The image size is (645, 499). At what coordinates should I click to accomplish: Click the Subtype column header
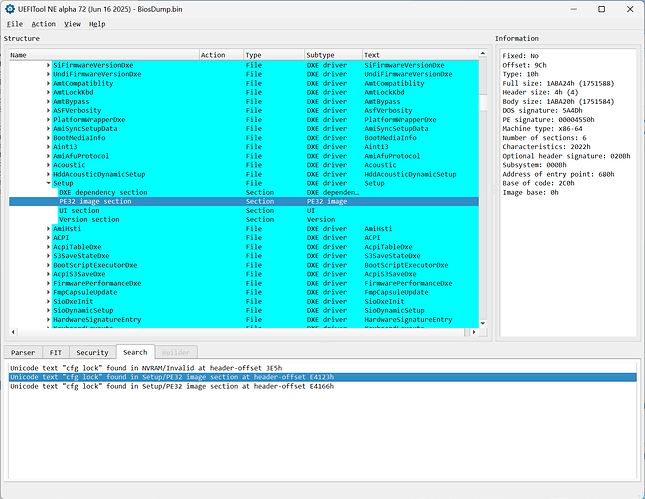pos(333,55)
